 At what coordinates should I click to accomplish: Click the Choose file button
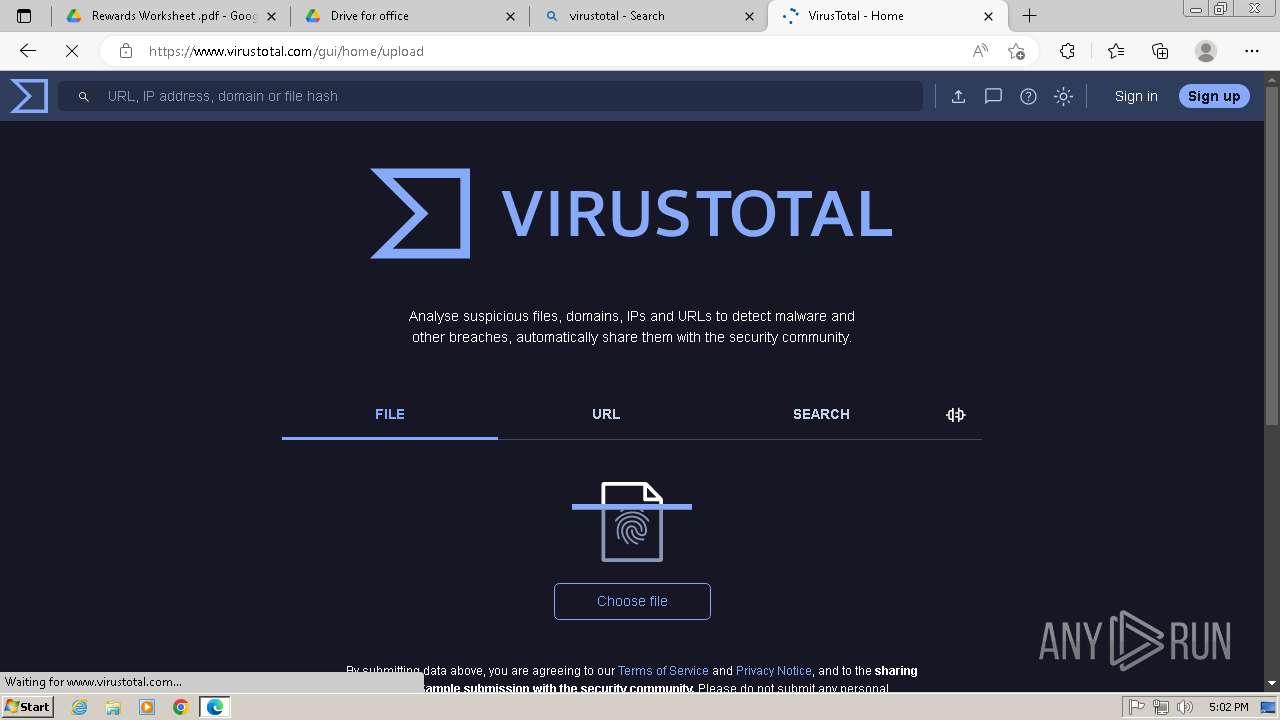click(x=632, y=601)
